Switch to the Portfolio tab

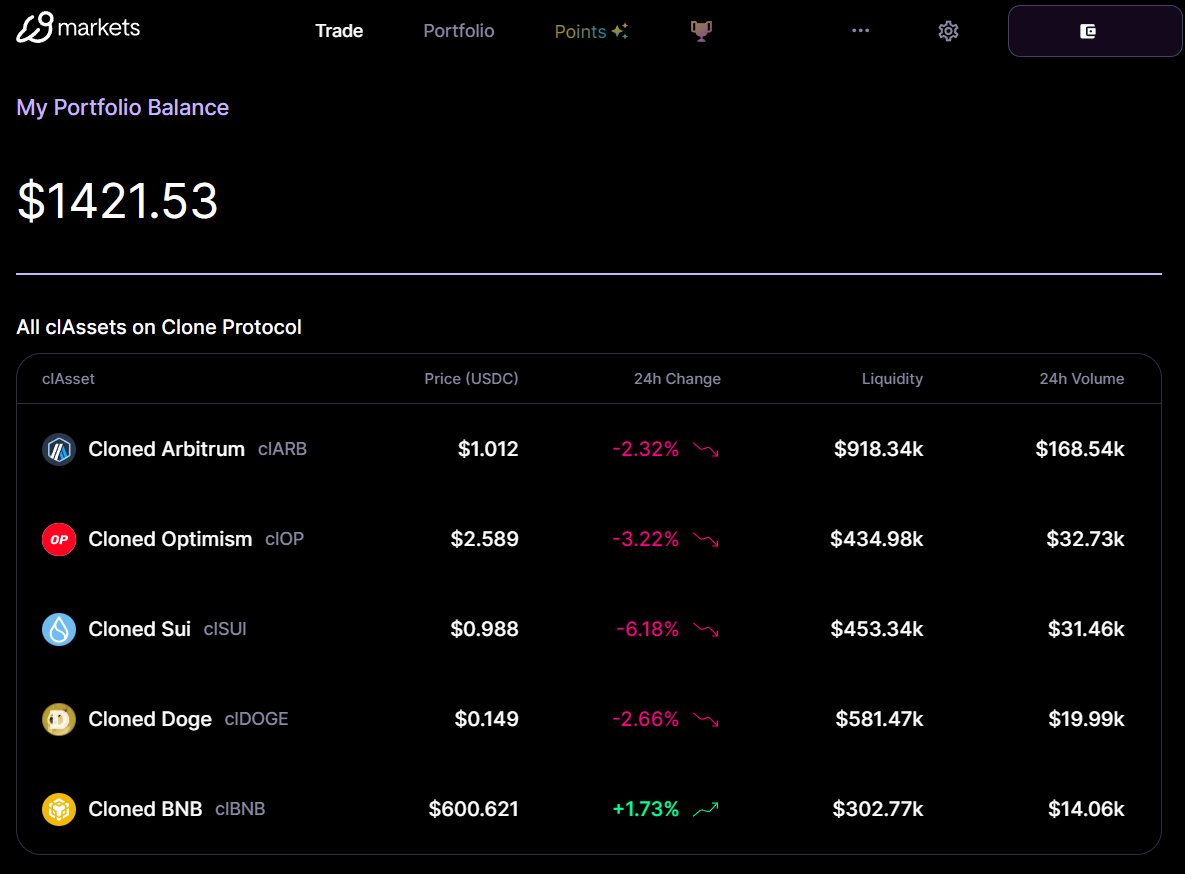point(459,31)
